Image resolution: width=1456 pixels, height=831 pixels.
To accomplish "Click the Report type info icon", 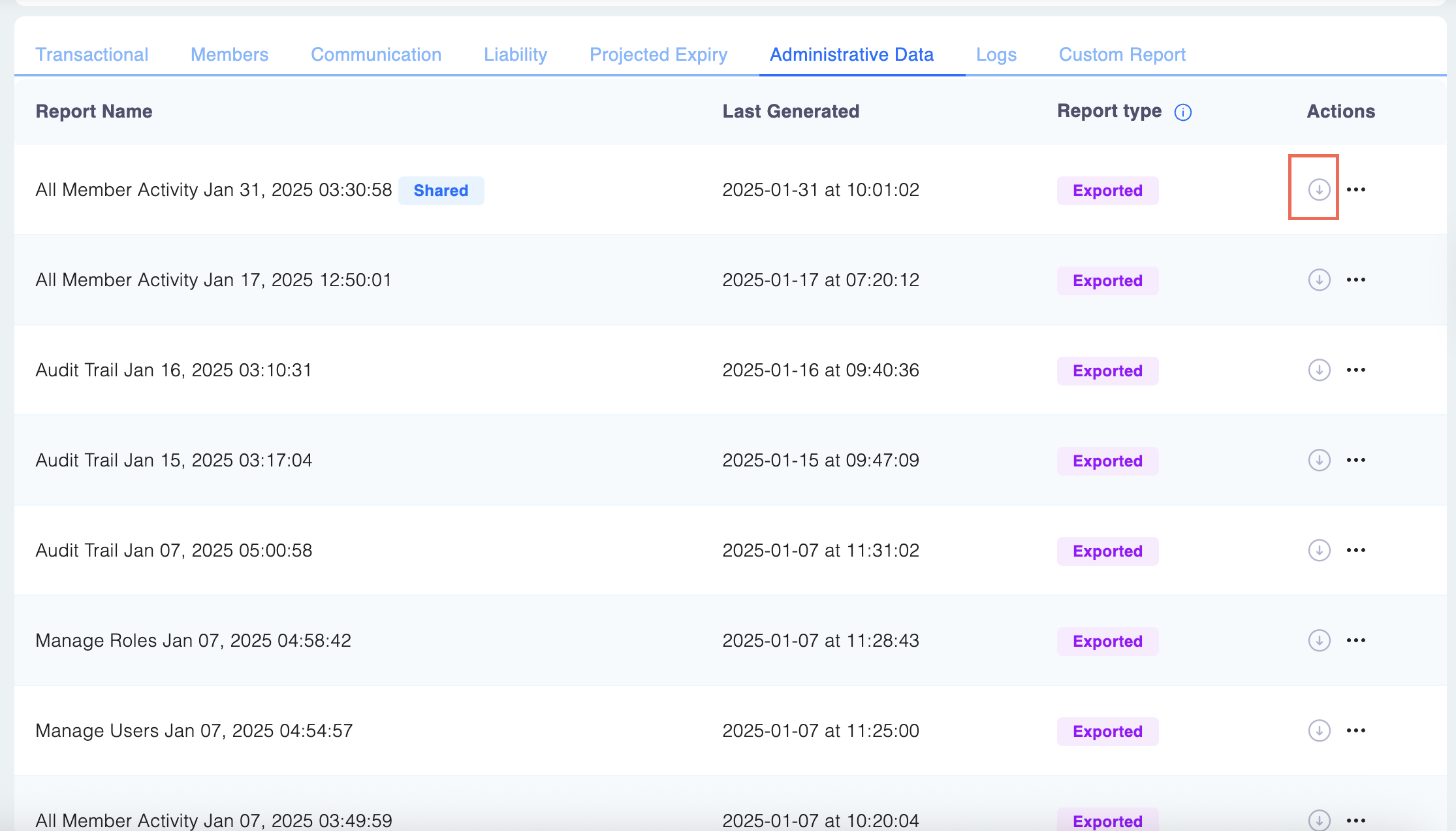I will tap(1182, 112).
